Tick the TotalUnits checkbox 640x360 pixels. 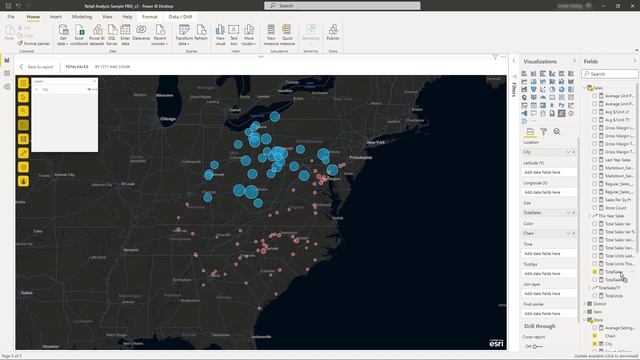[594, 296]
